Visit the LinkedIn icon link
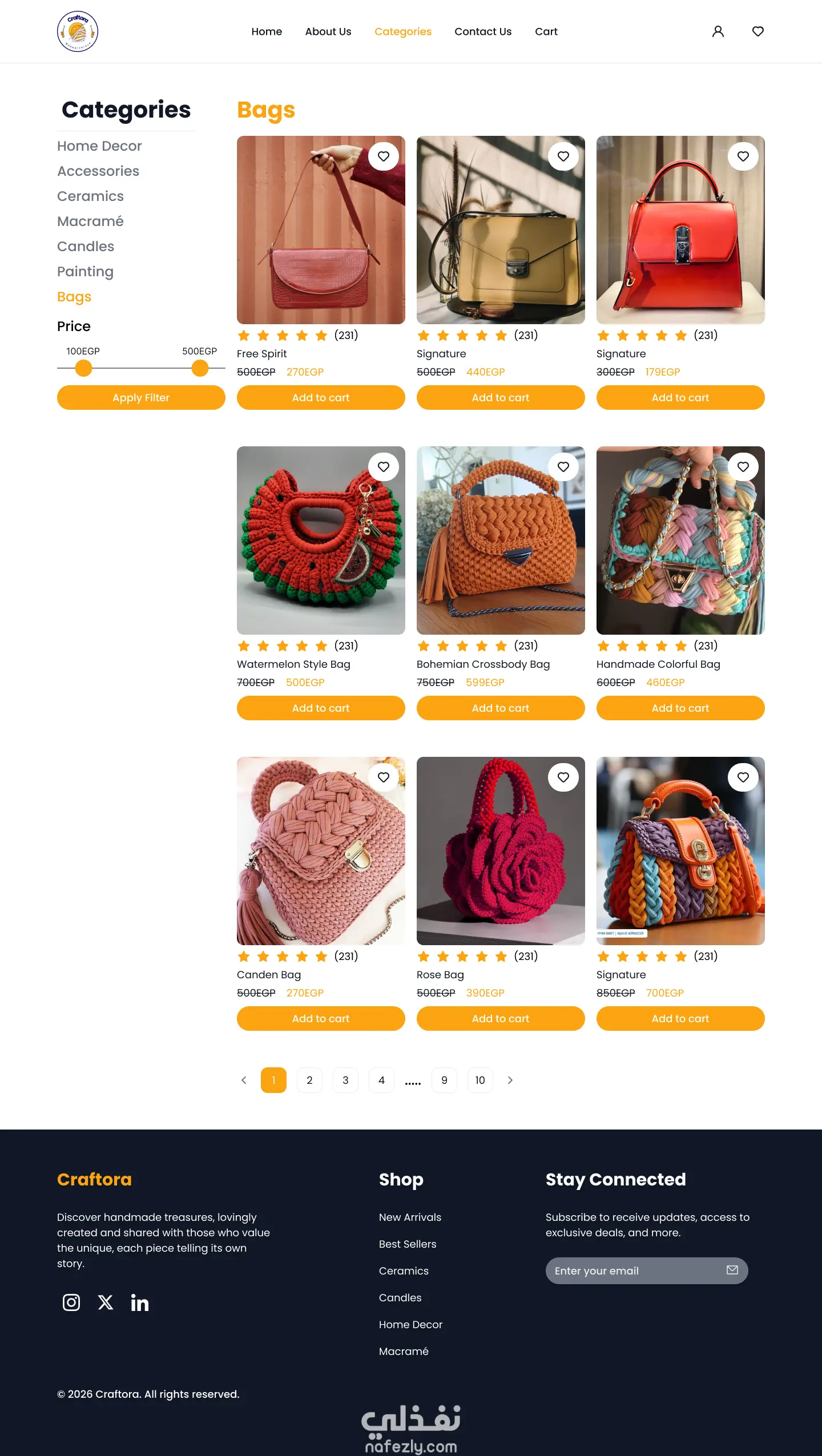822x1456 pixels. (140, 1302)
